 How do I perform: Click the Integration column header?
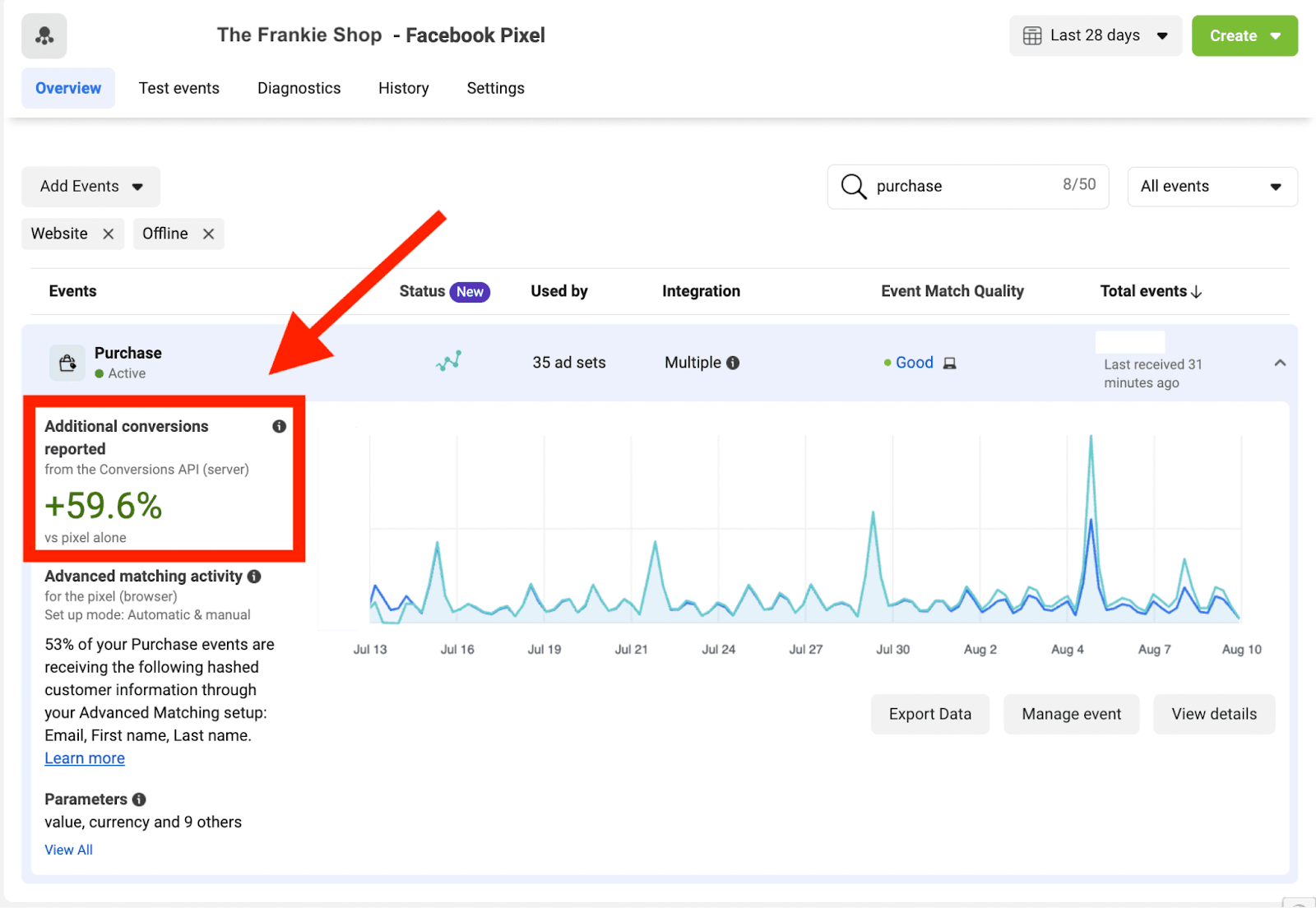(702, 291)
